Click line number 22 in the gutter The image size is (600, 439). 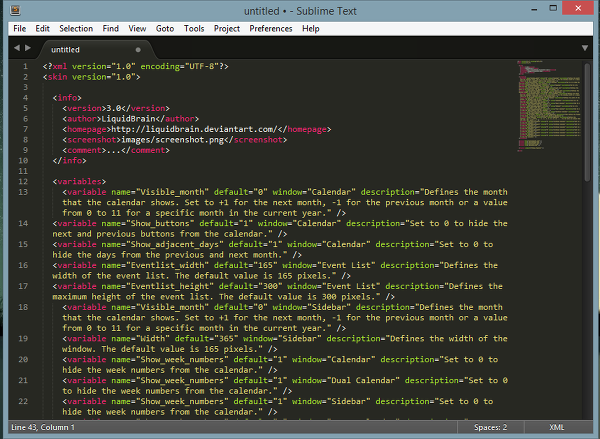[x=23, y=401]
